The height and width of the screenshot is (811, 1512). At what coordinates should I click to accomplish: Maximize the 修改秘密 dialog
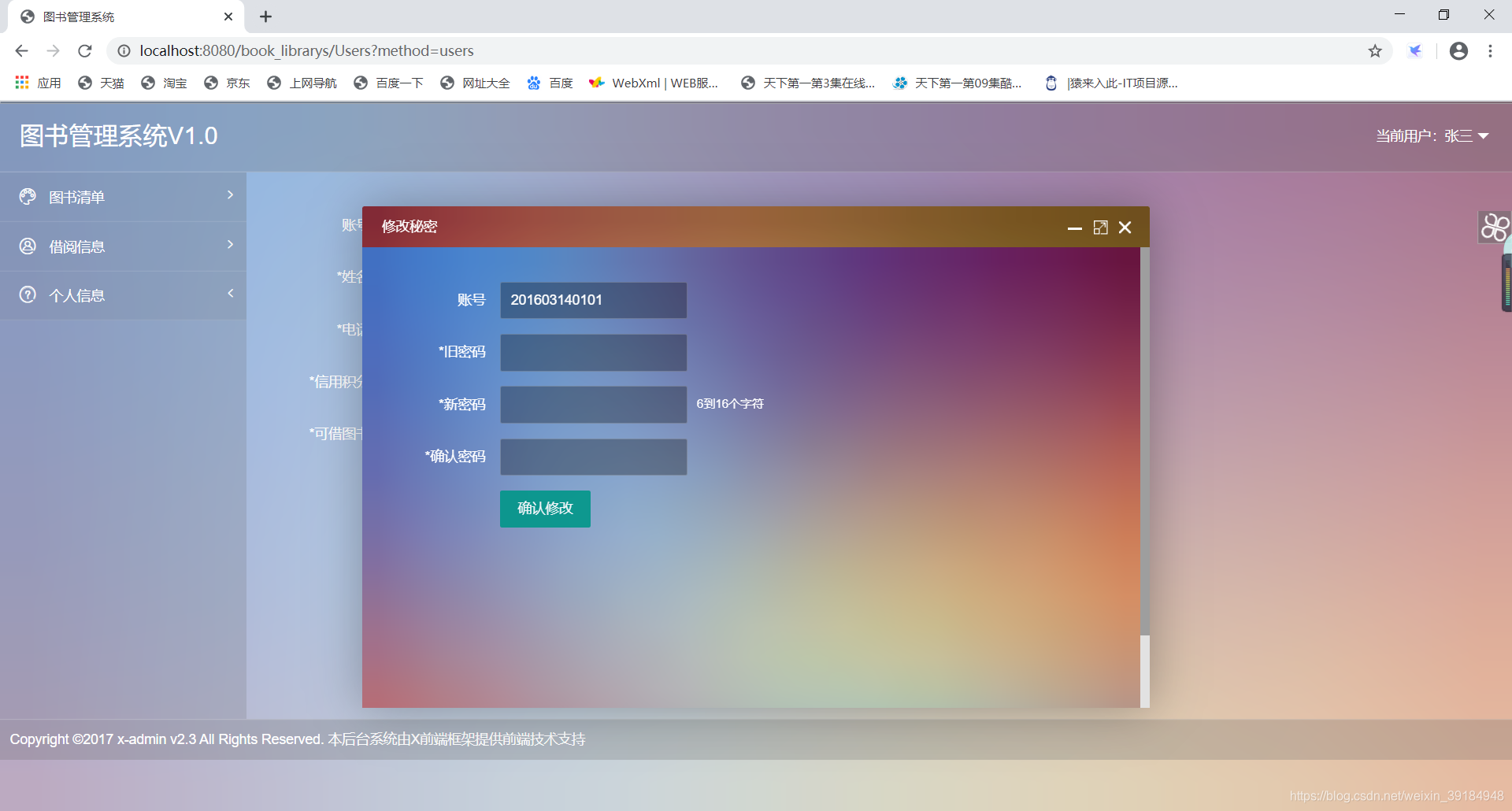[1100, 228]
